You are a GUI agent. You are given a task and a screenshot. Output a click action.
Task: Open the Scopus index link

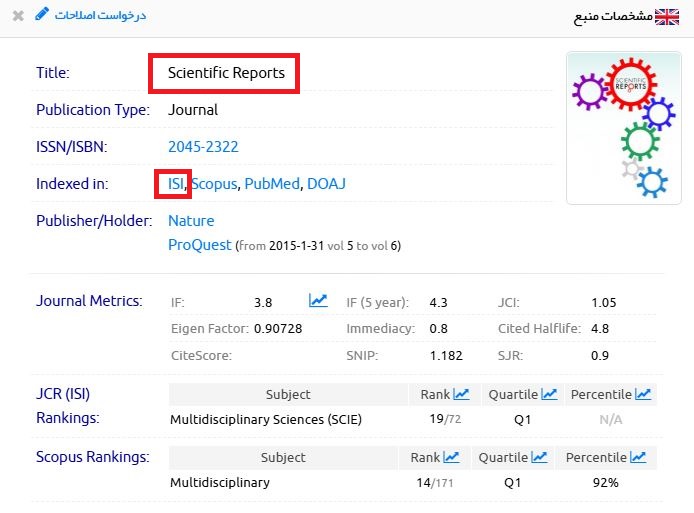tap(214, 184)
